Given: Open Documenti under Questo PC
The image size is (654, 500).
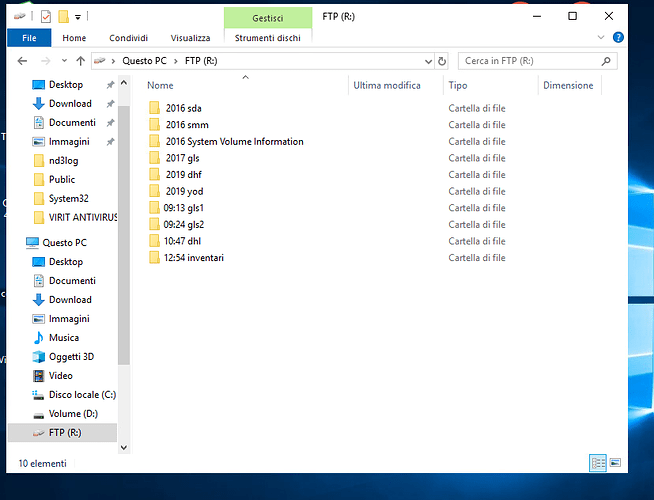Looking at the screenshot, I should (x=72, y=281).
